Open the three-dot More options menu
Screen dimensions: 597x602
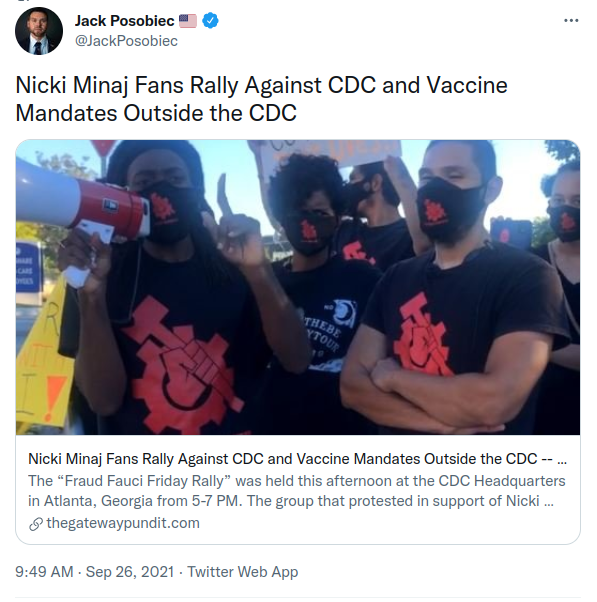click(571, 21)
